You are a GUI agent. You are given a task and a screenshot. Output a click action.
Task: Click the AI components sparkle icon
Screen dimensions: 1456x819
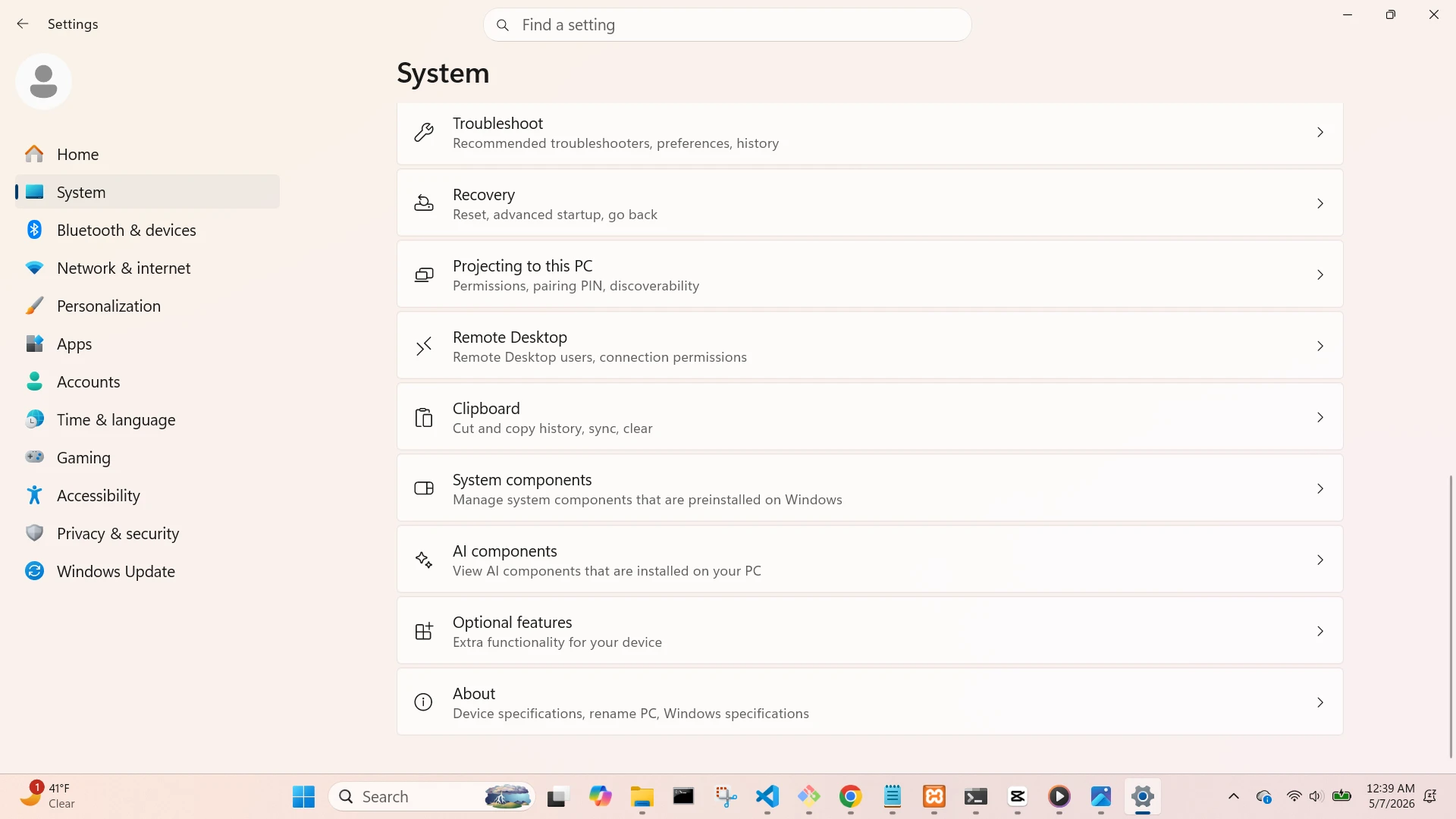(424, 560)
